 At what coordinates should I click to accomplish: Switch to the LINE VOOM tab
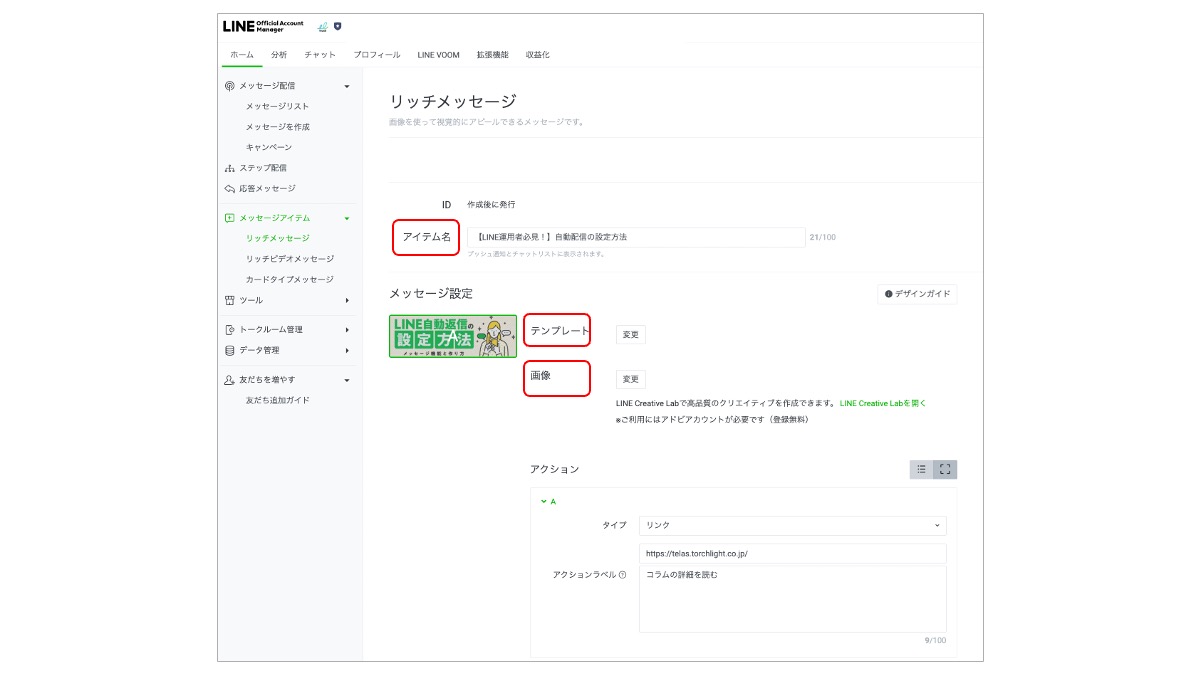point(439,55)
